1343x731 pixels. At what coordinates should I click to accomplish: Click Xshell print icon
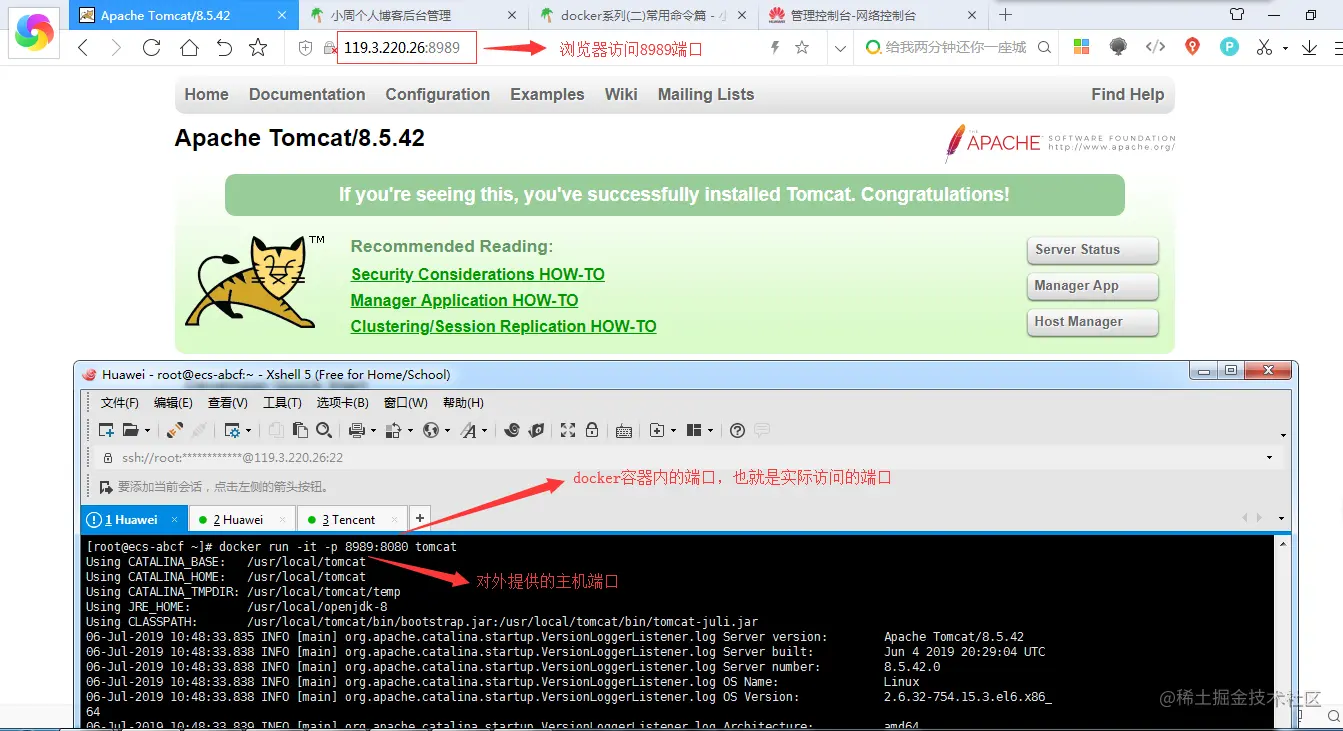356,430
